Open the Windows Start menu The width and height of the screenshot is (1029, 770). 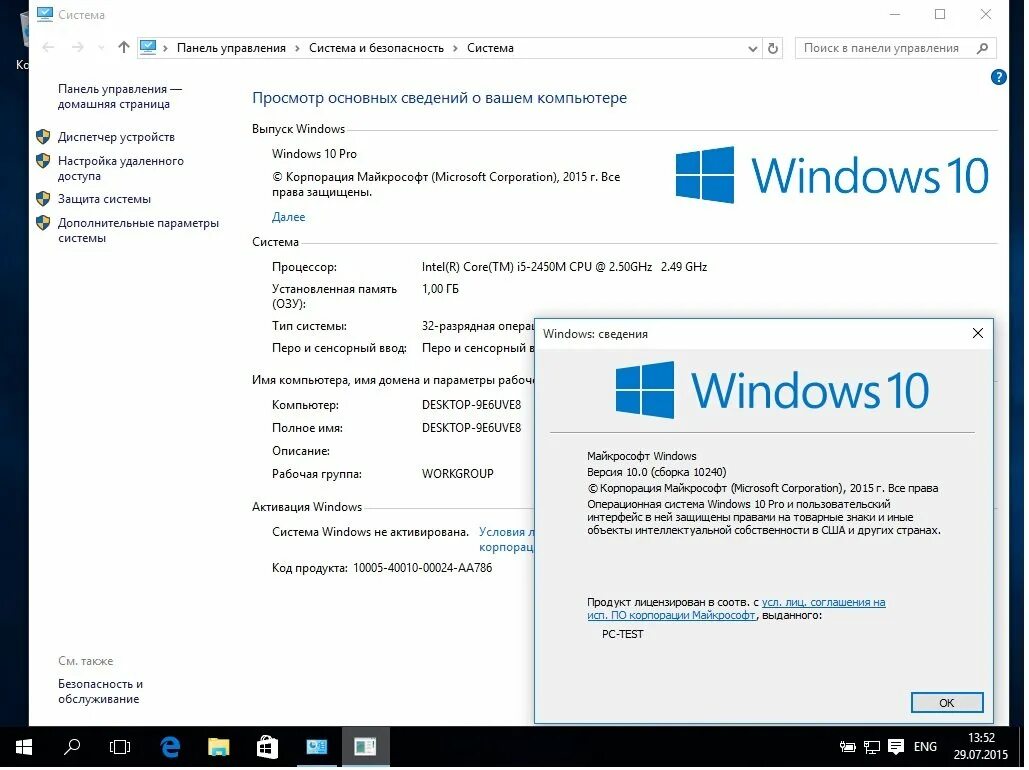pos(24,747)
